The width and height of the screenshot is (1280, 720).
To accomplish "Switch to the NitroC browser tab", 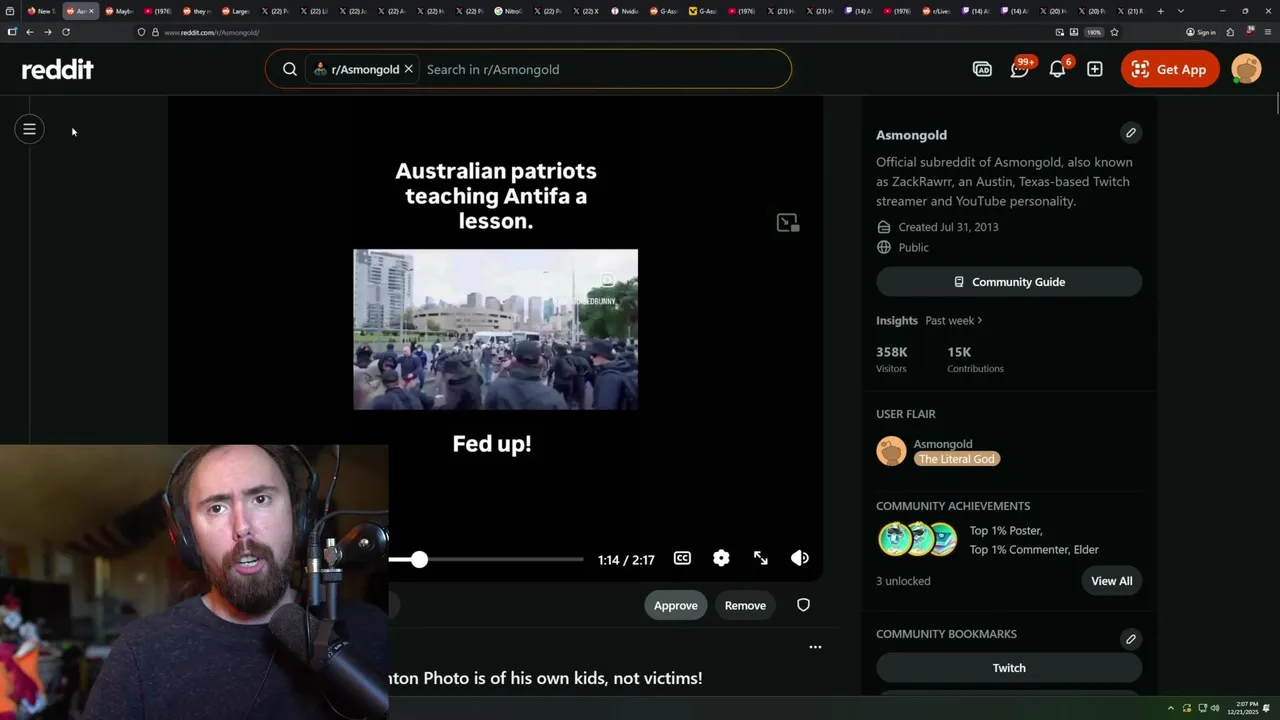I will pos(509,11).
